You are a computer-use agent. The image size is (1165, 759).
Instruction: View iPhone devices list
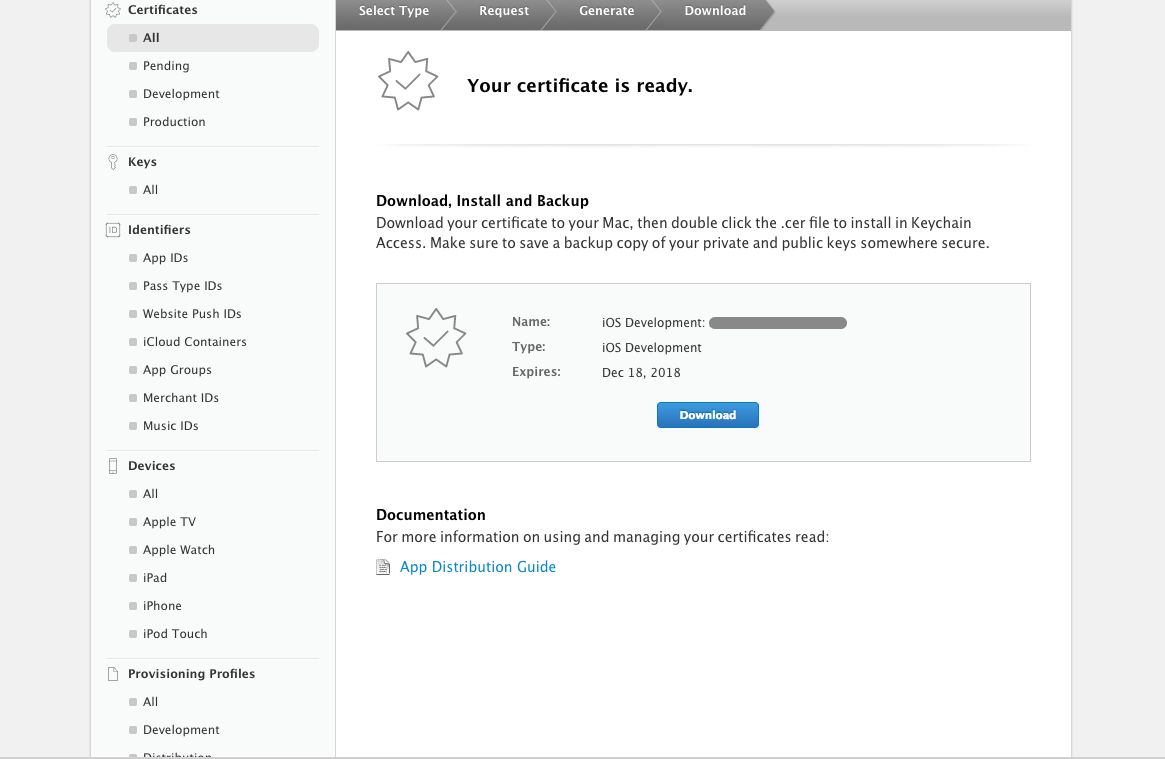(162, 606)
